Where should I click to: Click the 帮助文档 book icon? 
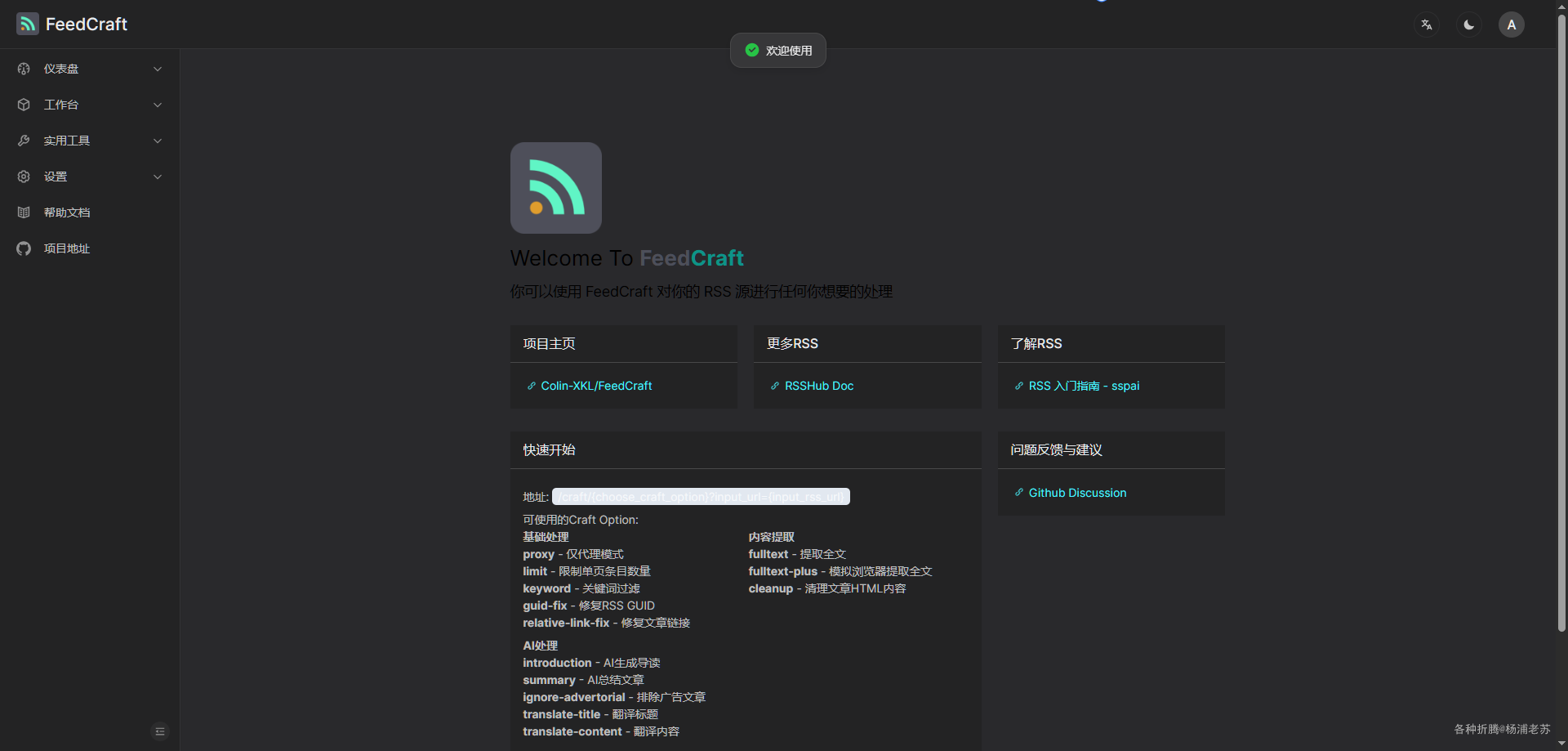click(x=24, y=212)
